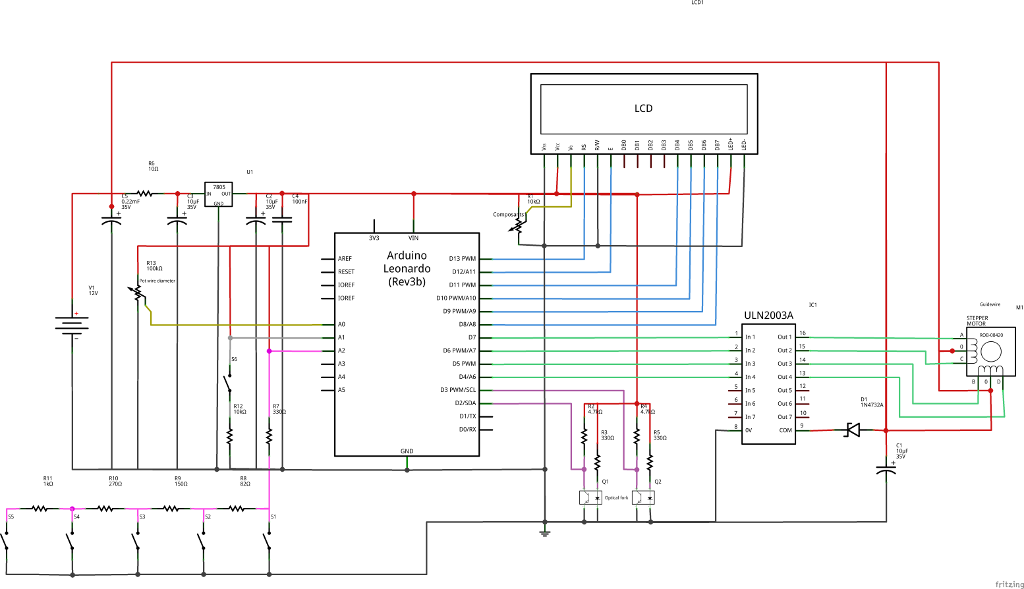1024x589 pixels.
Task: Click the "D3 PWM/SCL" pin label
Action: pyautogui.click(x=458, y=390)
